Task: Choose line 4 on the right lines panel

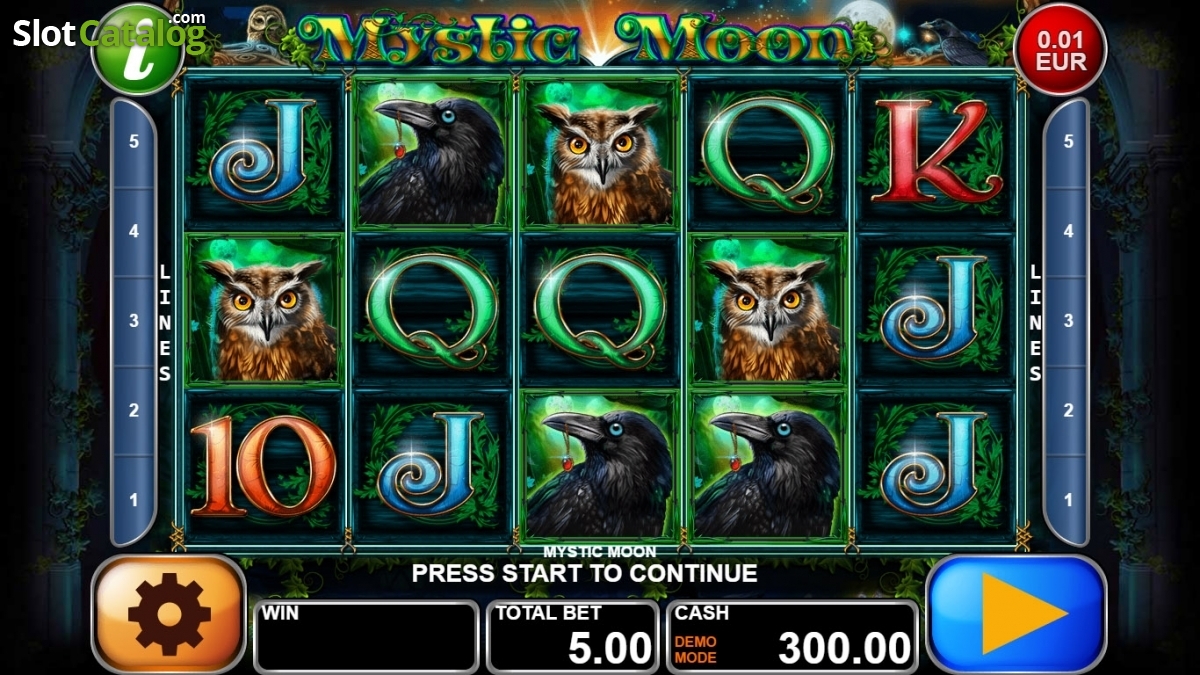Action: pyautogui.click(x=1067, y=232)
